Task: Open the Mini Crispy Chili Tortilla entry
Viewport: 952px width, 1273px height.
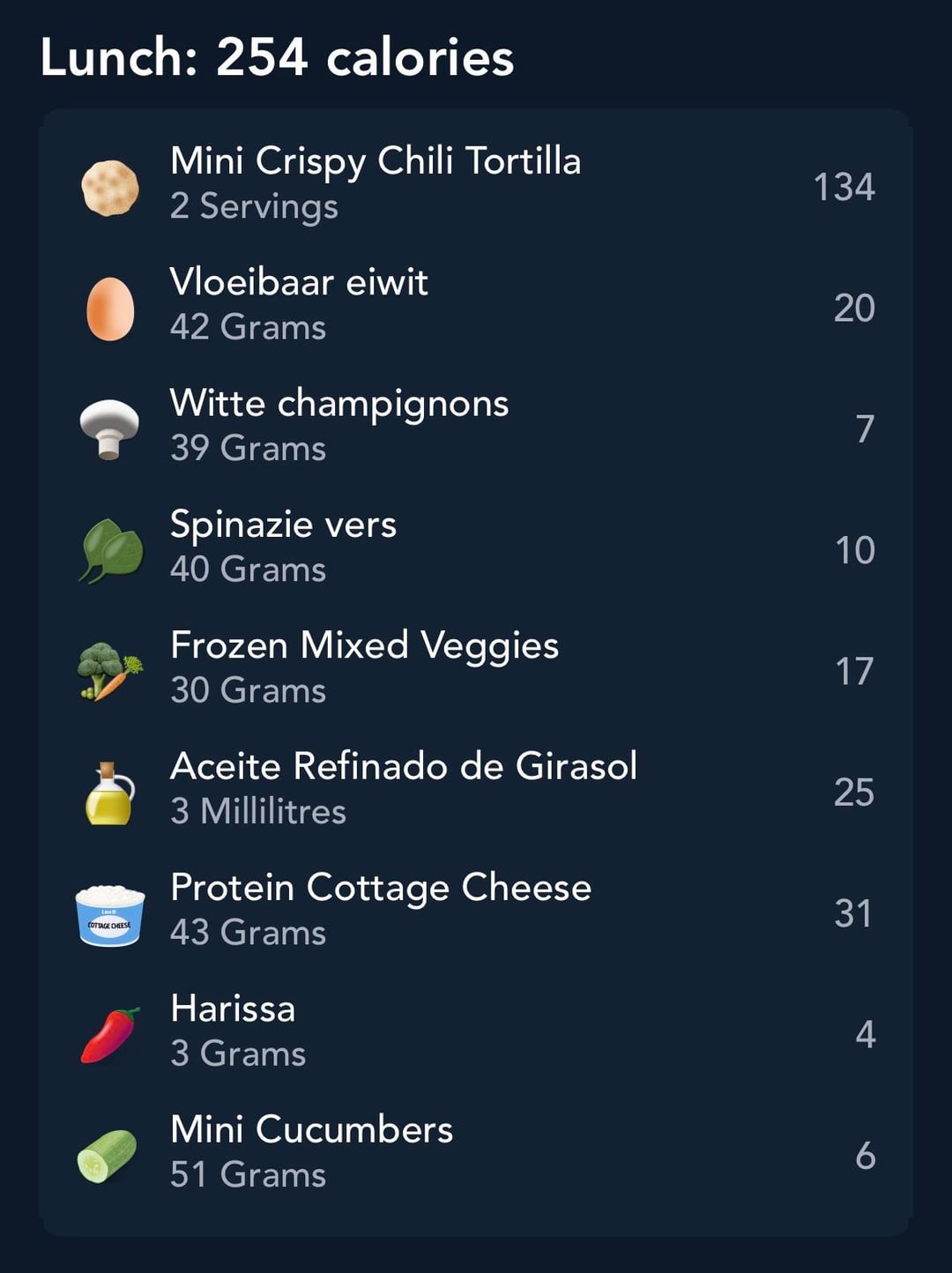Action: click(376, 161)
